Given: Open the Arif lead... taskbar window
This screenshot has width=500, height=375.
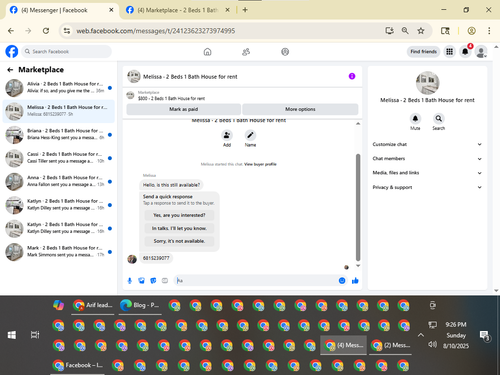Looking at the screenshot, I should [x=93, y=305].
